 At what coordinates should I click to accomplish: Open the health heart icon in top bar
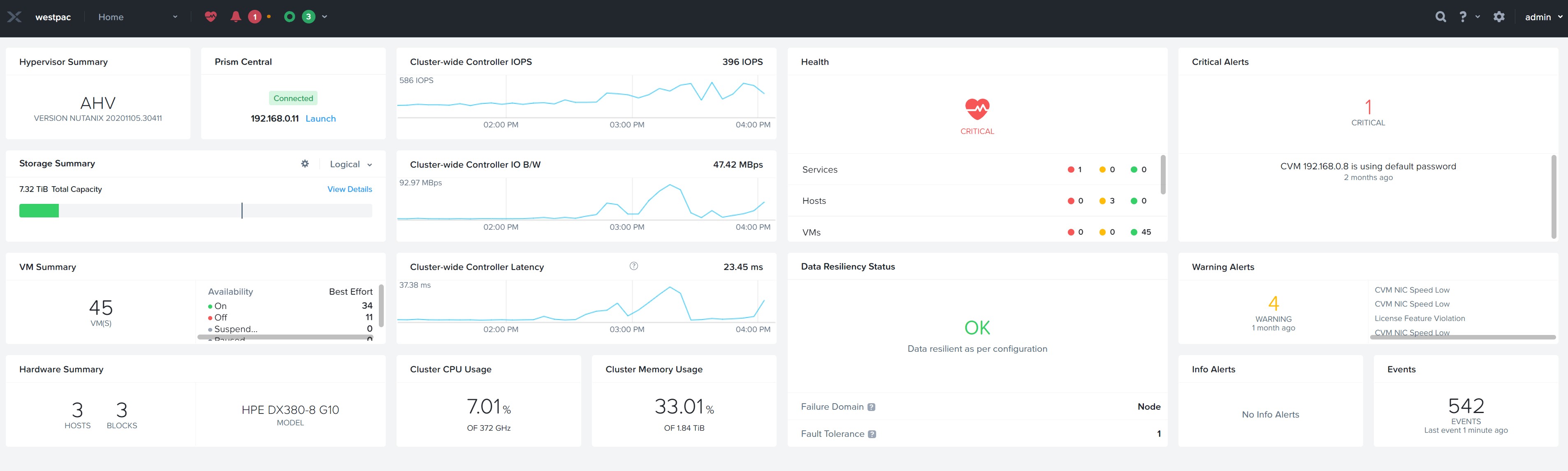pos(211,17)
